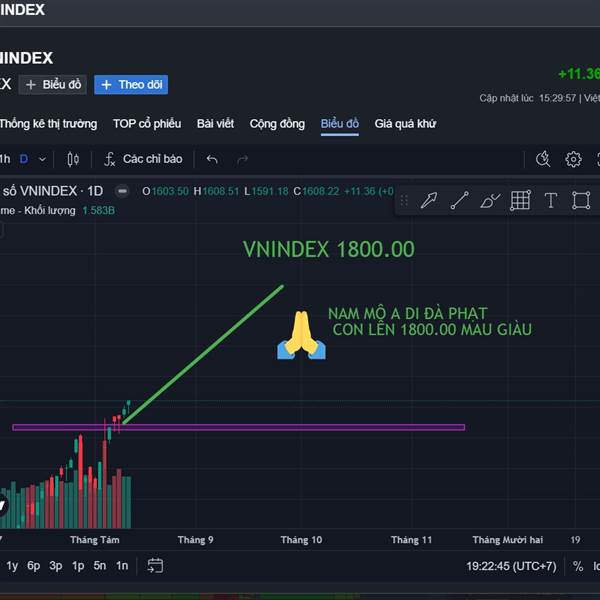Open chart settings gear
Screen dimensions: 600x600
573,159
